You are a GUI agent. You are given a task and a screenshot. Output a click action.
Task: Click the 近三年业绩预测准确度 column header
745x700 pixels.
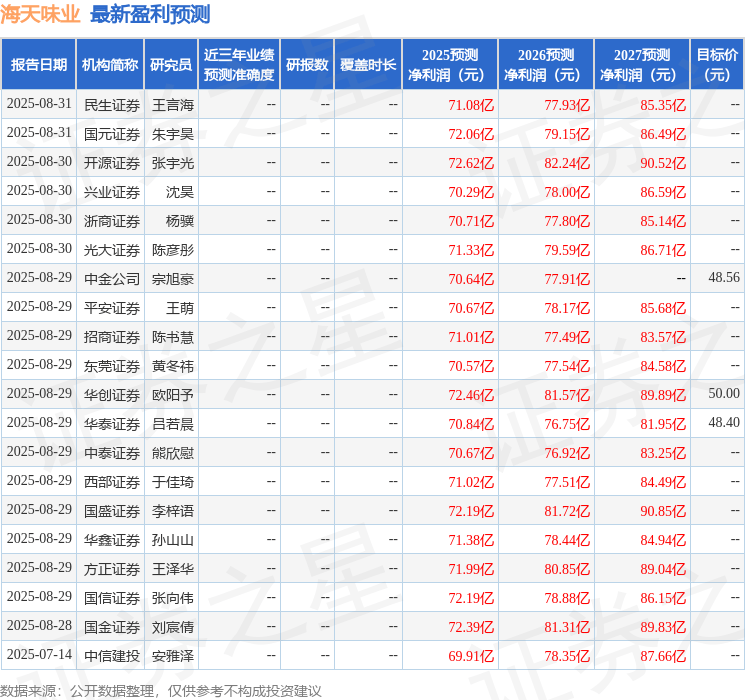[239, 65]
